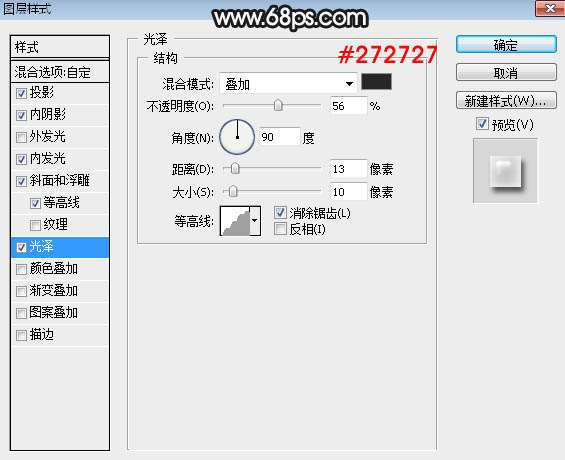Image resolution: width=565 pixels, height=460 pixels.
Task: Click the opacity slider handle
Action: click(278, 106)
